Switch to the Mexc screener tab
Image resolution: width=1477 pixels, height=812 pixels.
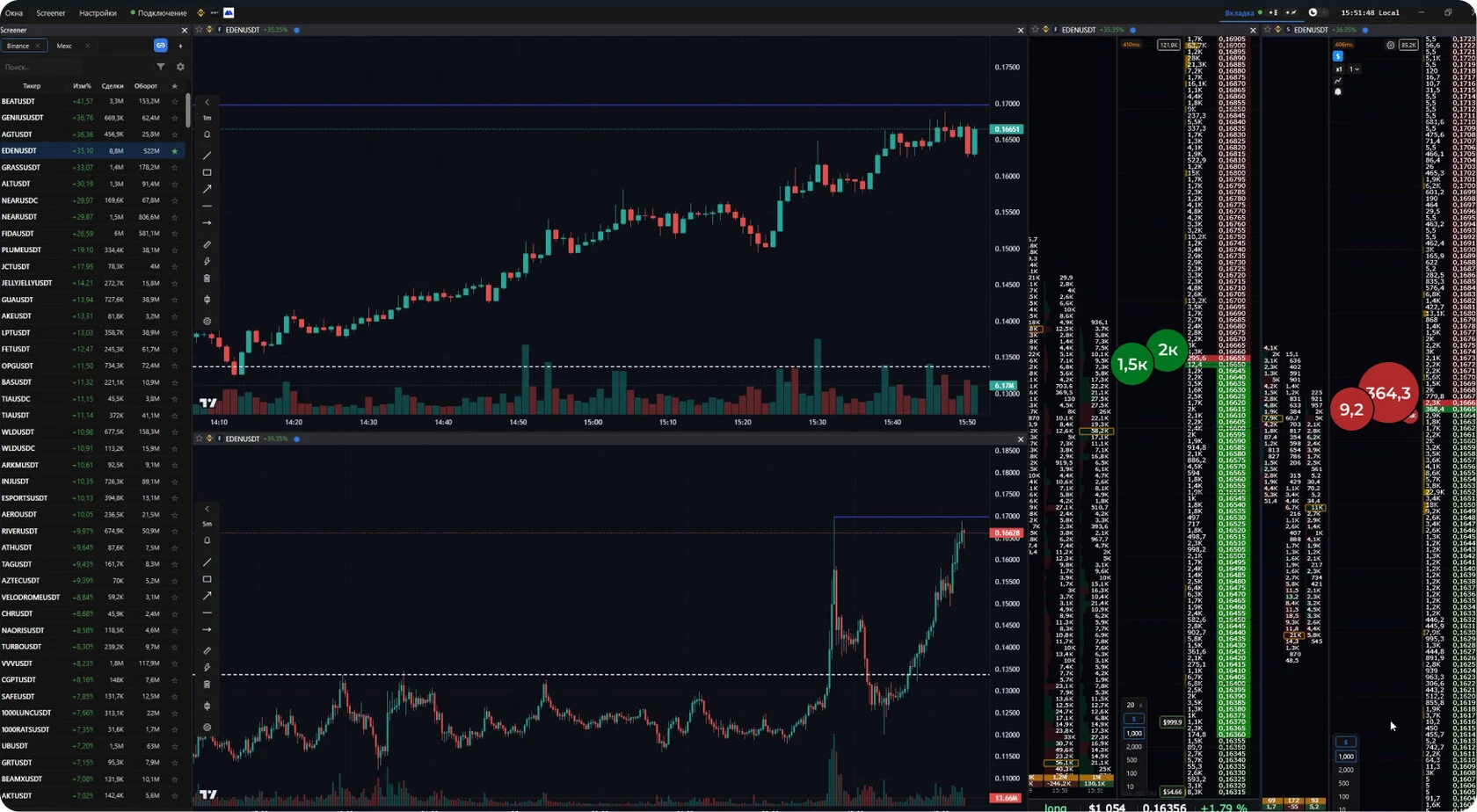[64, 46]
